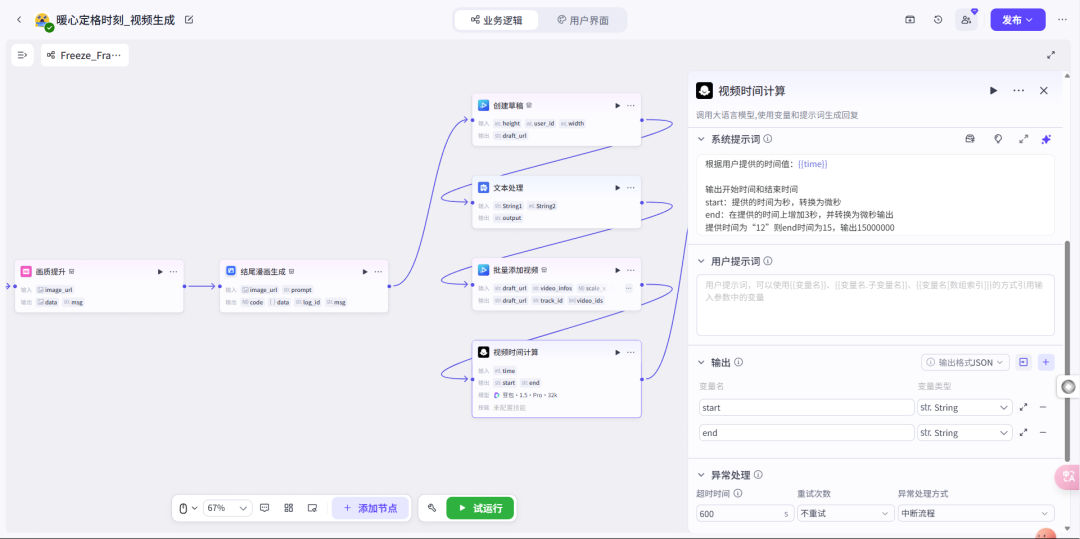Switch to the 业务逻辑 tab
1080x539 pixels.
click(496, 20)
